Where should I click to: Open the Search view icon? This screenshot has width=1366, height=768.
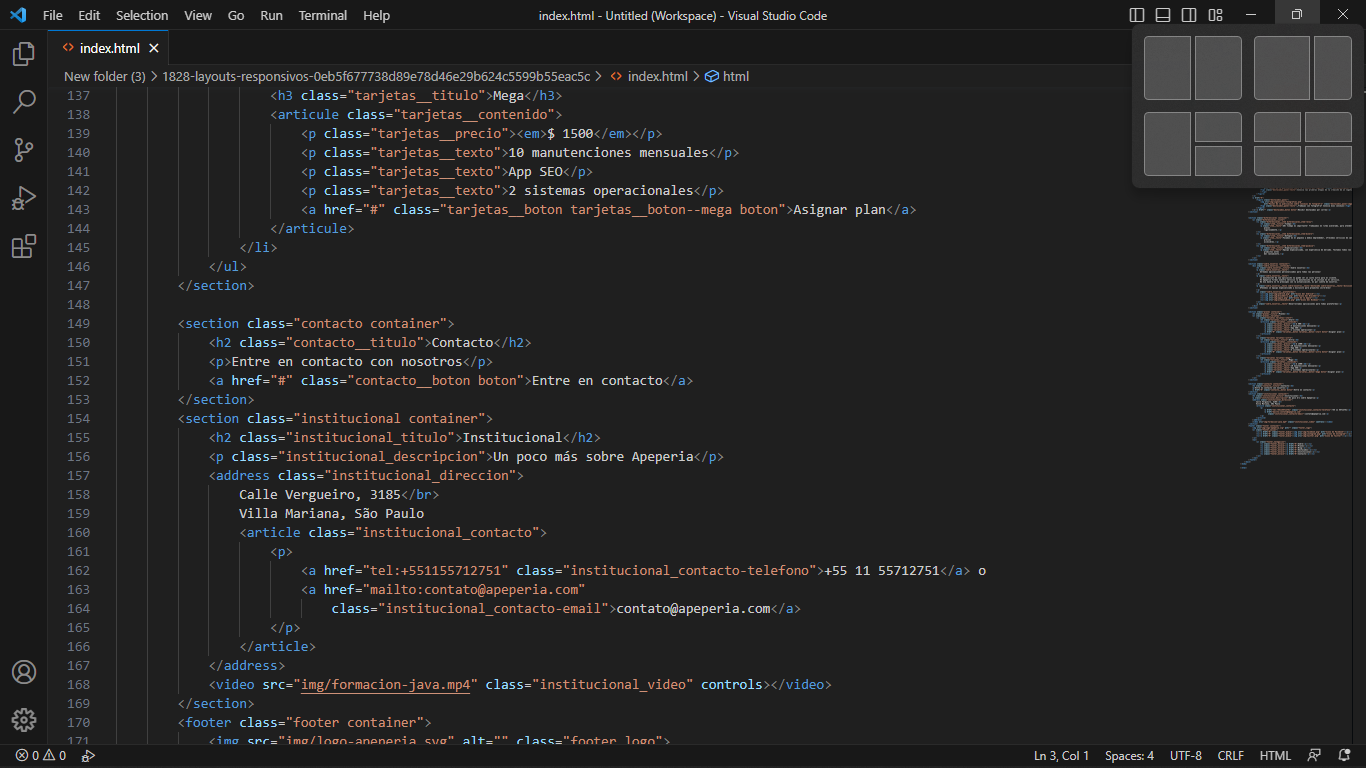[x=24, y=102]
